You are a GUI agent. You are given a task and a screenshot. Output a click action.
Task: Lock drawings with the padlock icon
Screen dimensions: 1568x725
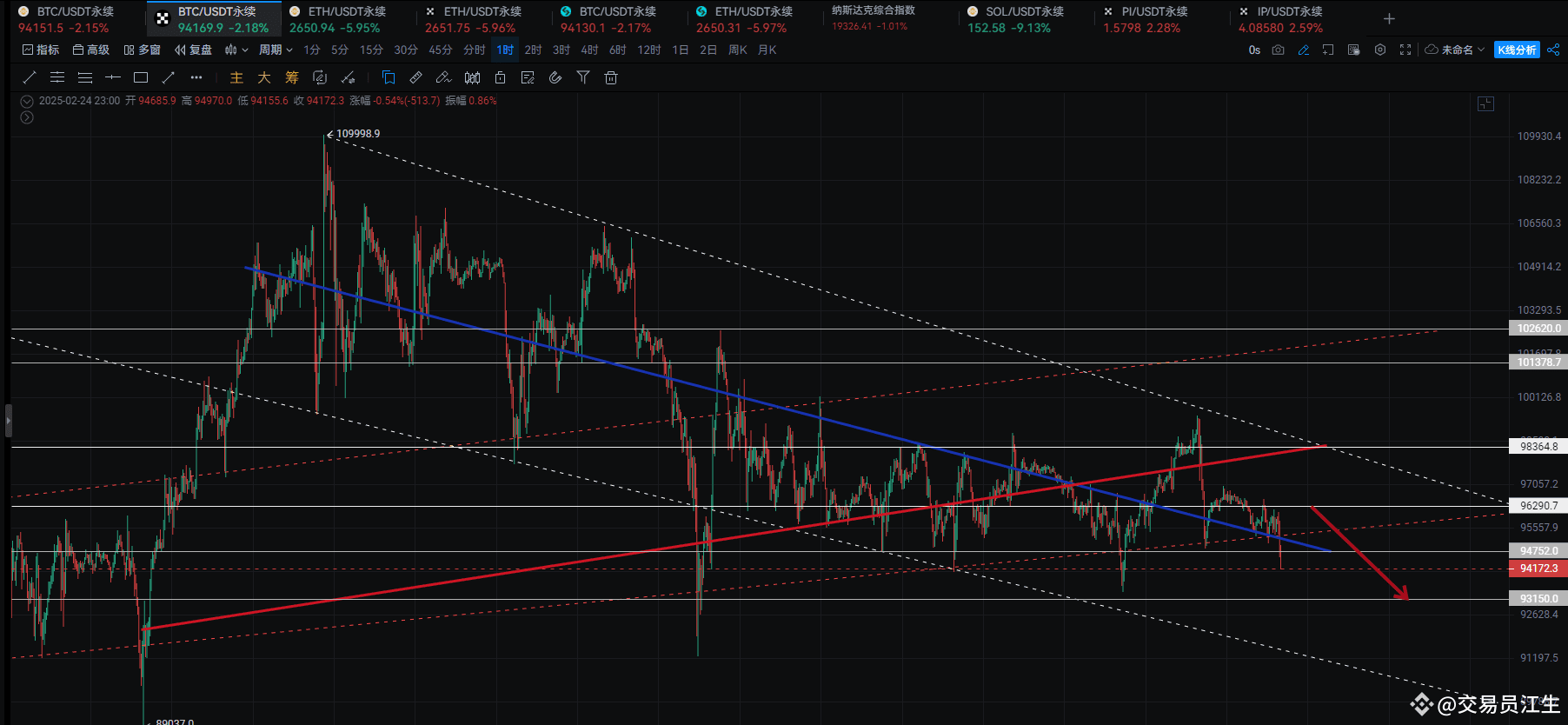(x=500, y=77)
